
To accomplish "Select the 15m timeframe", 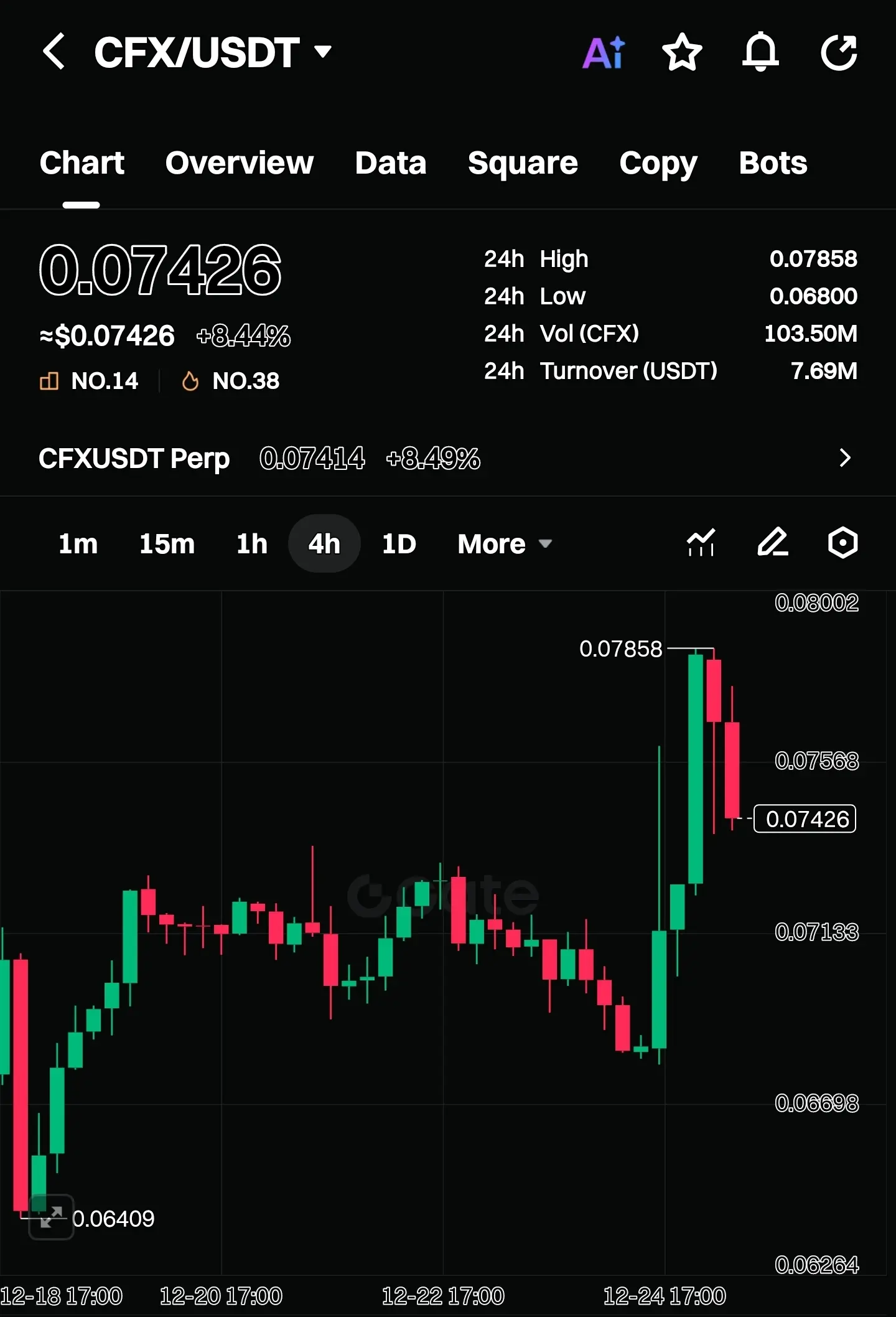I will tap(167, 544).
